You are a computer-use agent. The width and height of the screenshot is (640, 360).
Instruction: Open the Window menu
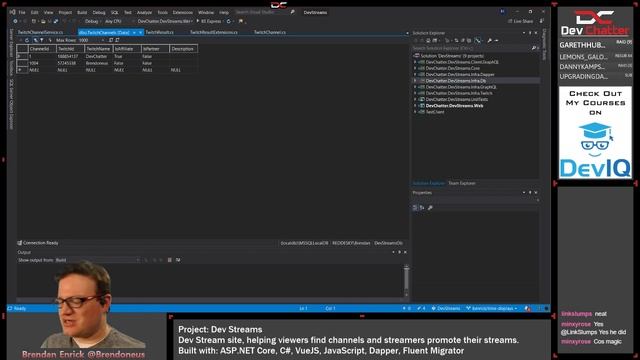206,13
